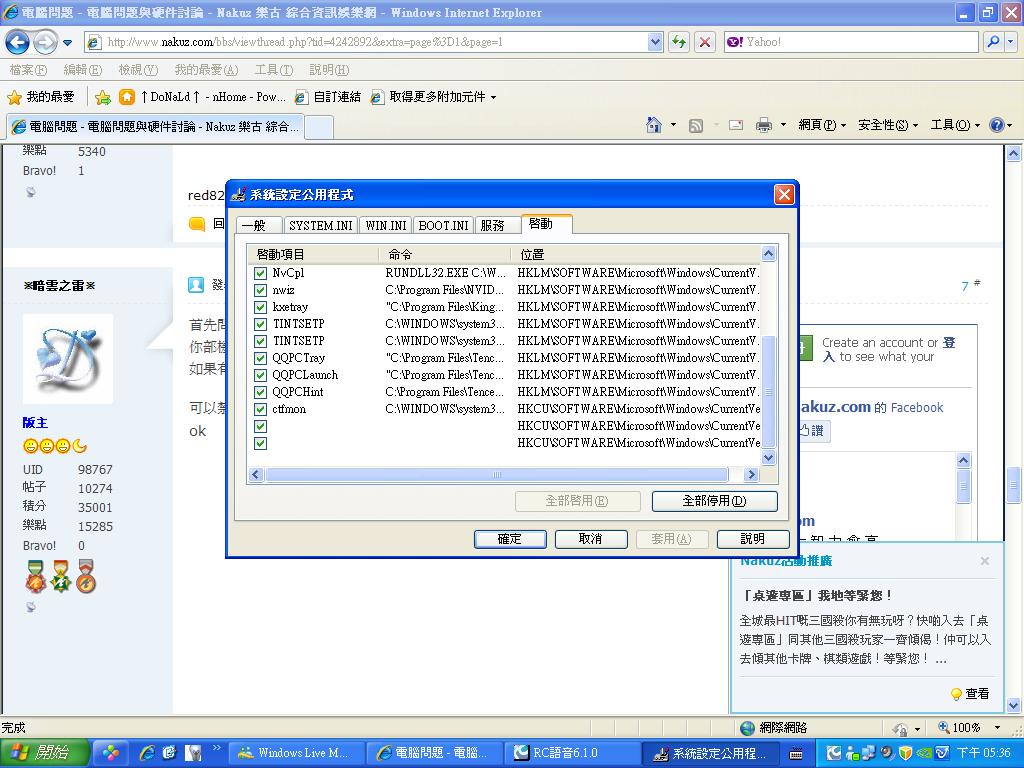Switch to the 一般 tab
This screenshot has height=768, width=1024.
(x=259, y=225)
